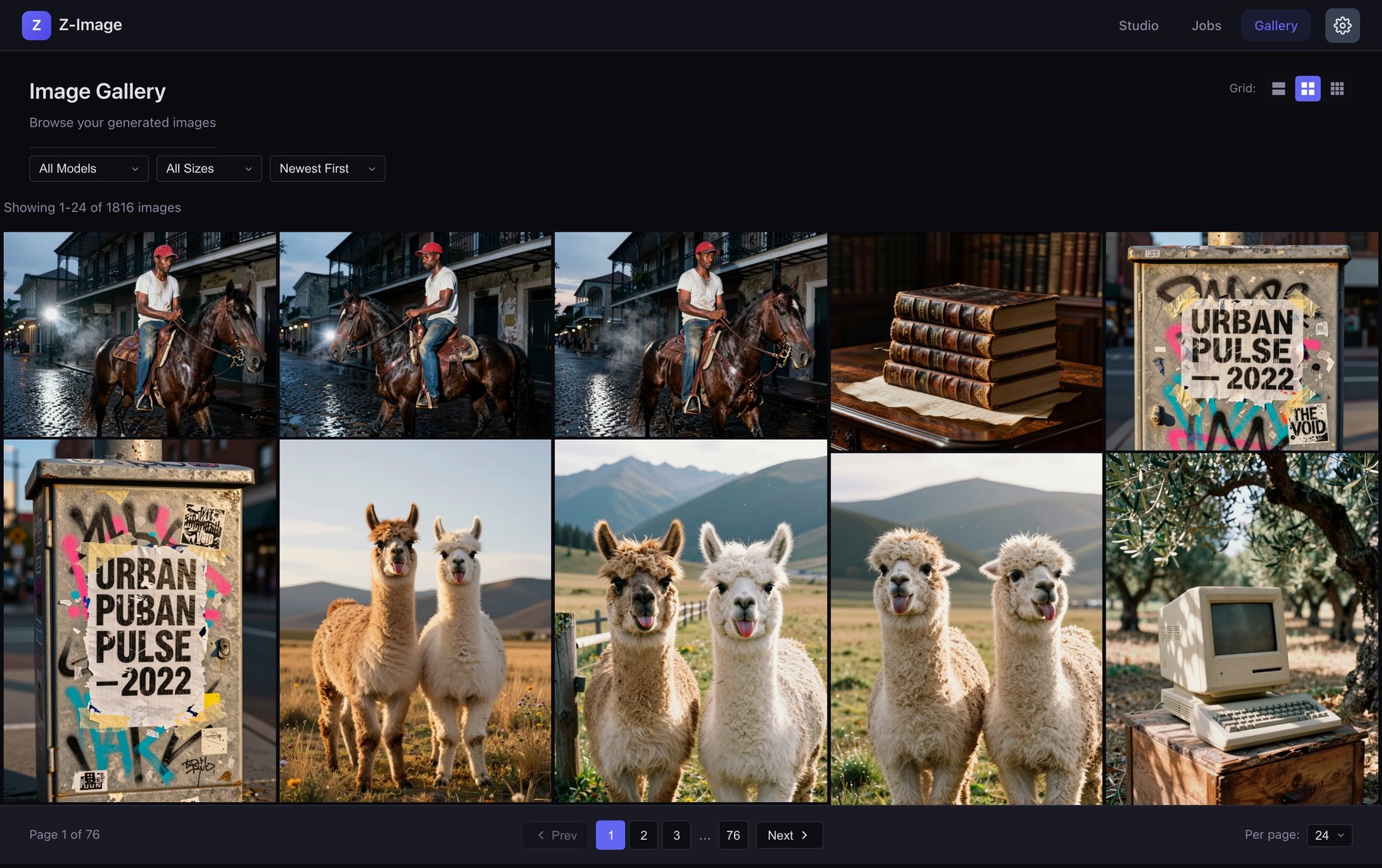Click the 'Showing 1-24 of 1816 images' text

coord(92,207)
